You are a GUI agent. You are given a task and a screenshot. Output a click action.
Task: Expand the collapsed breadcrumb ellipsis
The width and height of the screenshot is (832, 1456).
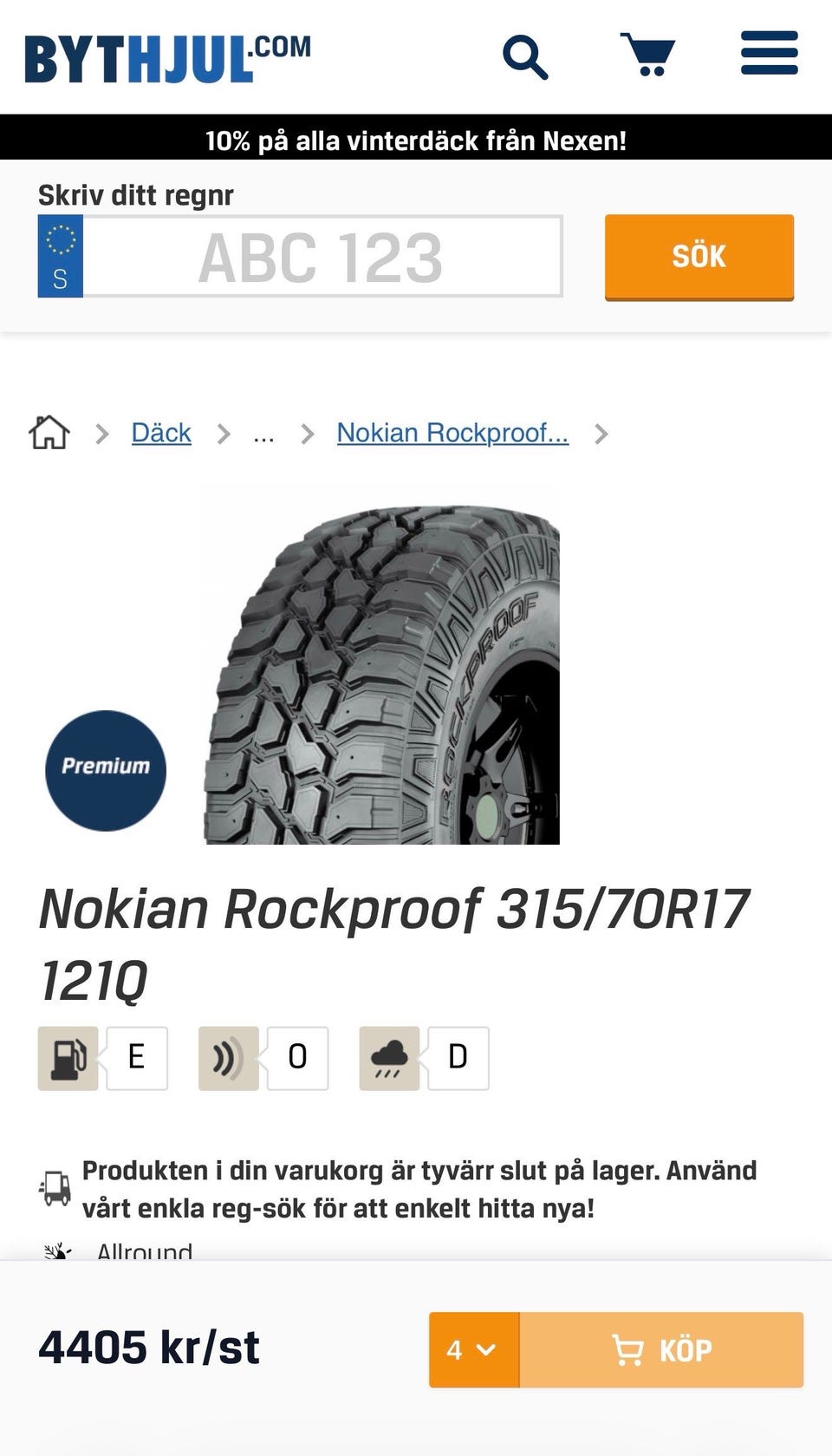[x=263, y=434]
